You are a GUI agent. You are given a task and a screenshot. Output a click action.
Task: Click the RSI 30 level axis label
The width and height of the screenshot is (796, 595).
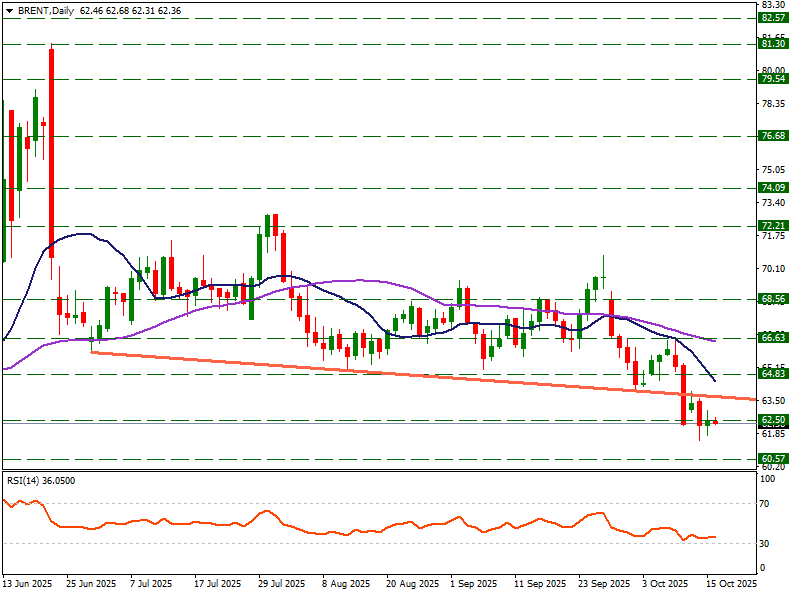[767, 543]
